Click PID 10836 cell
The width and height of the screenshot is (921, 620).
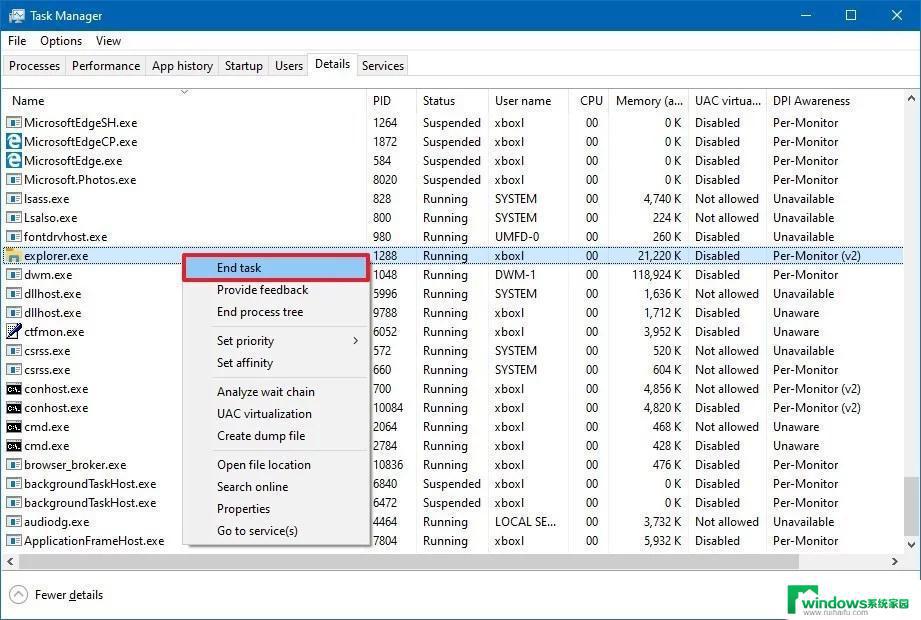point(388,465)
